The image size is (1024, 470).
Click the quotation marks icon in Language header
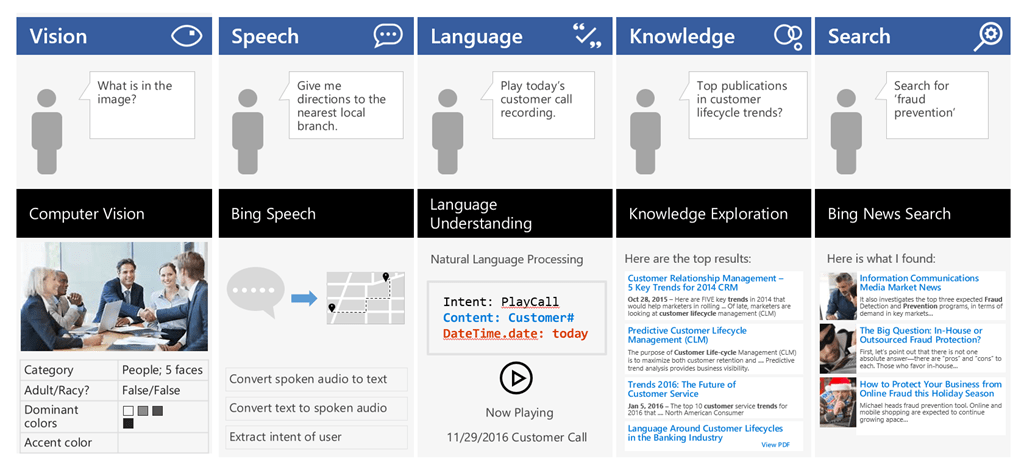coord(587,36)
